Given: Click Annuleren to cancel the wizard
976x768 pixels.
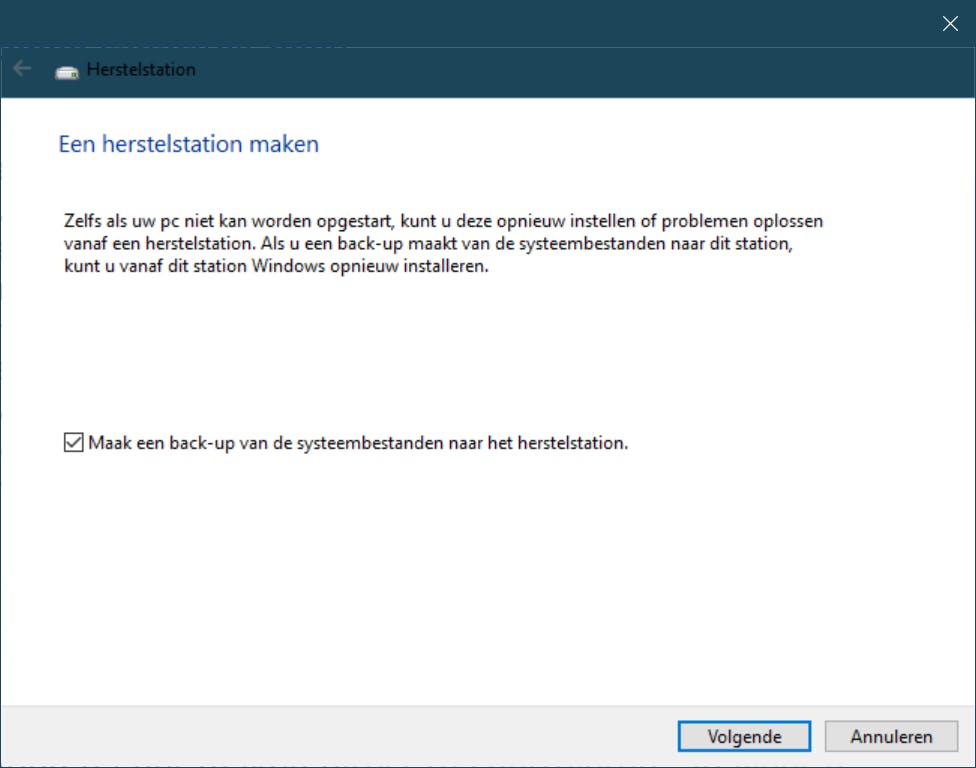Looking at the screenshot, I should click(x=890, y=736).
